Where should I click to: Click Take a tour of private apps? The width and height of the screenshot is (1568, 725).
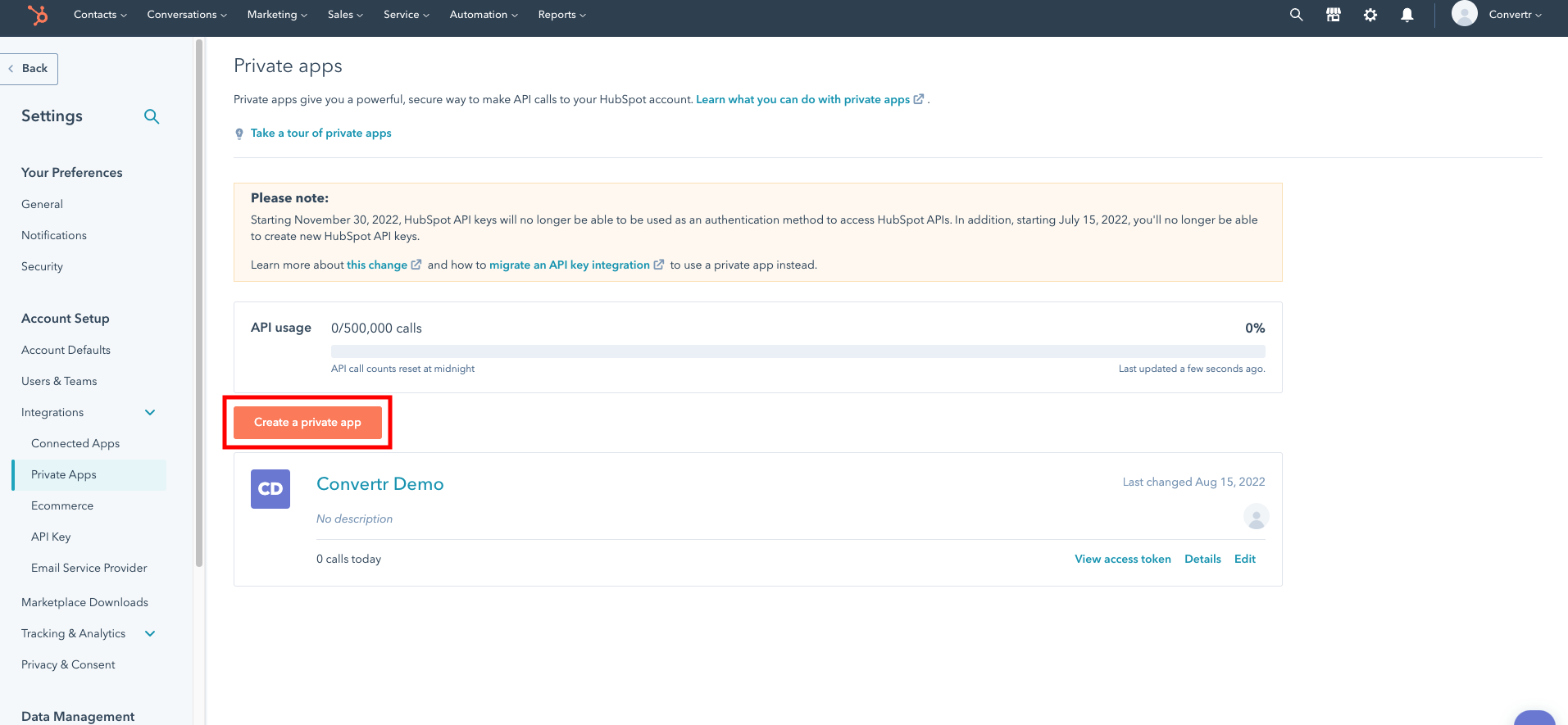(x=321, y=133)
